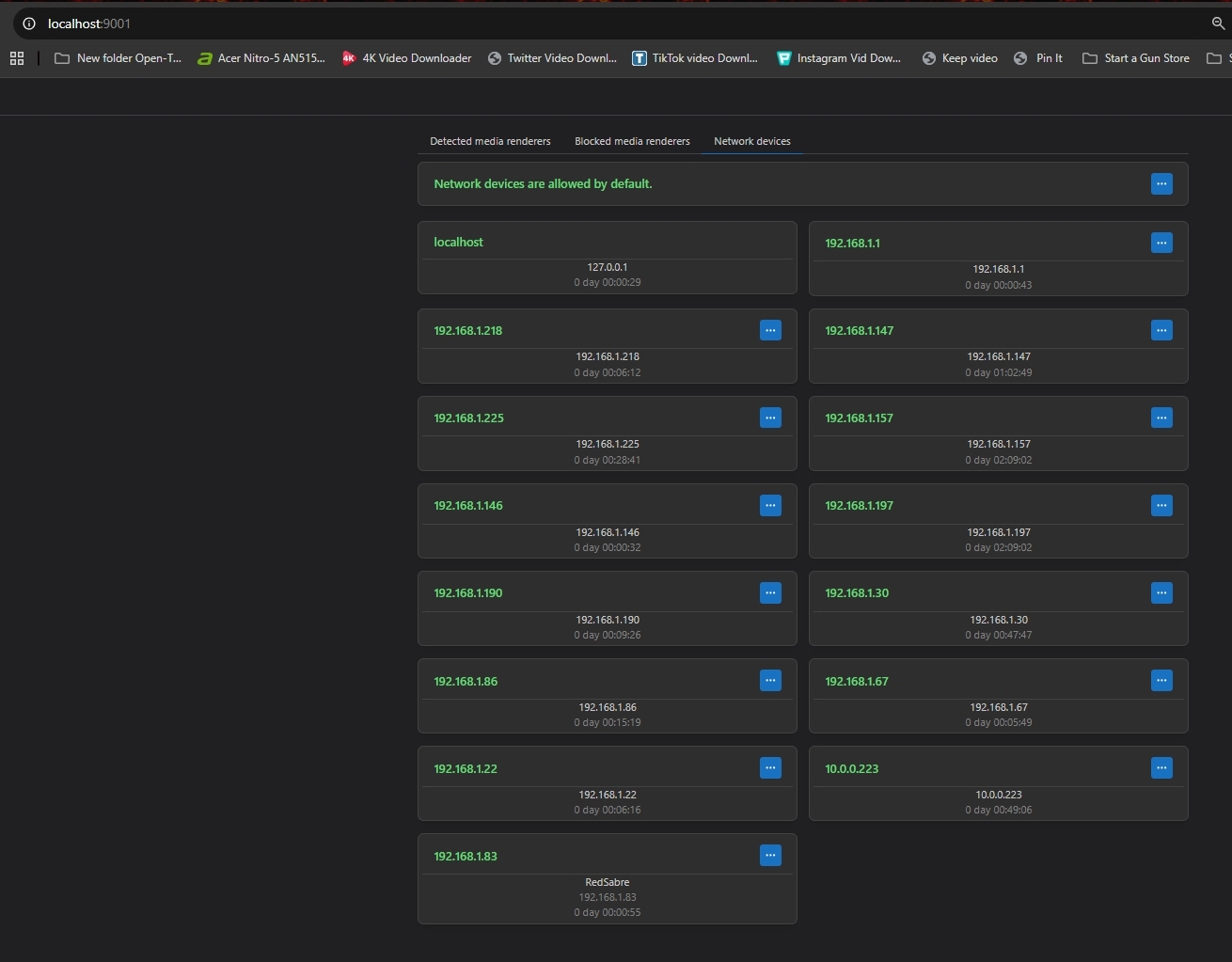1232x962 pixels.
Task: Open TikTok video Downloader bookmark
Action: click(x=695, y=58)
